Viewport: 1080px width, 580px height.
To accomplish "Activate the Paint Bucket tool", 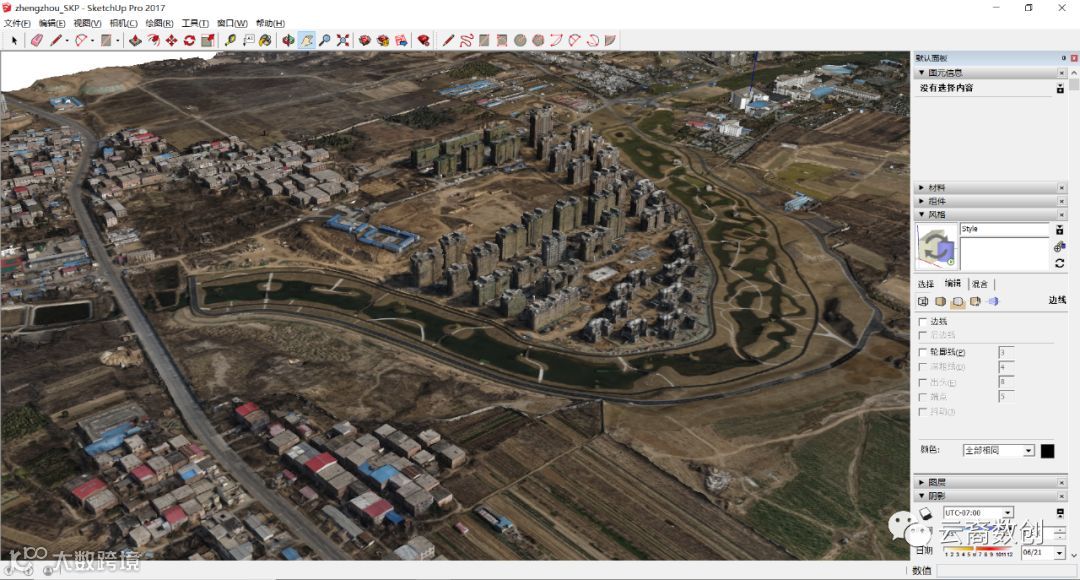I will click(x=265, y=41).
